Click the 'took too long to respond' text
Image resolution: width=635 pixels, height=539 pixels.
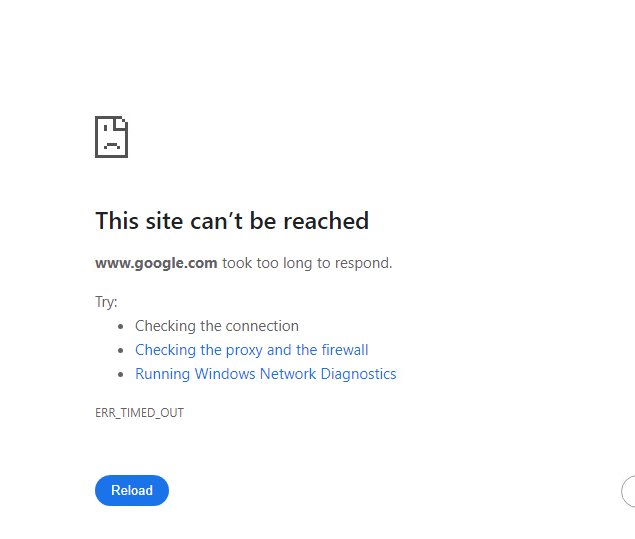pyautogui.click(x=307, y=263)
